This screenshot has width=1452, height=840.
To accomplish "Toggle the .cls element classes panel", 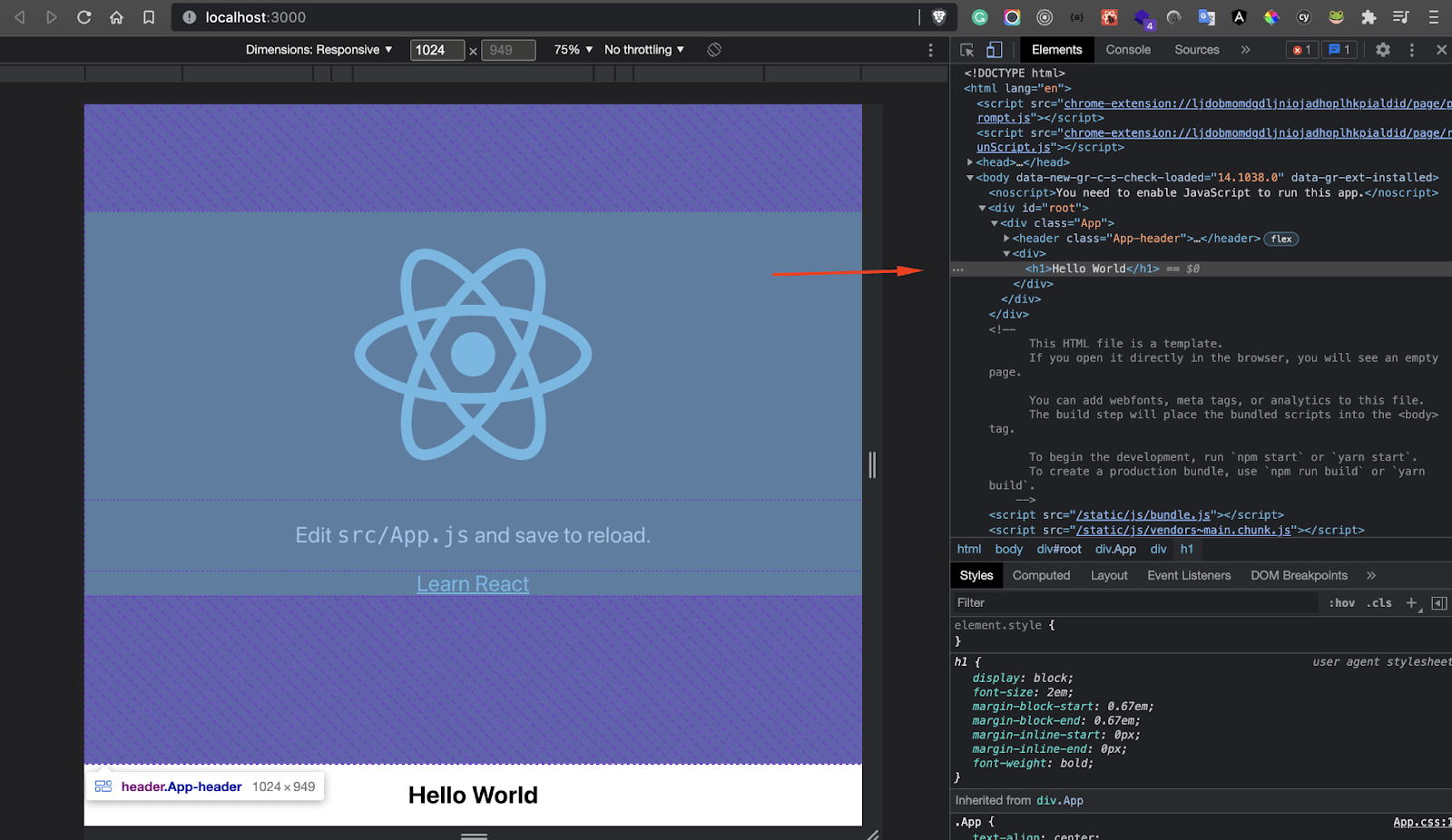I will click(x=1380, y=603).
